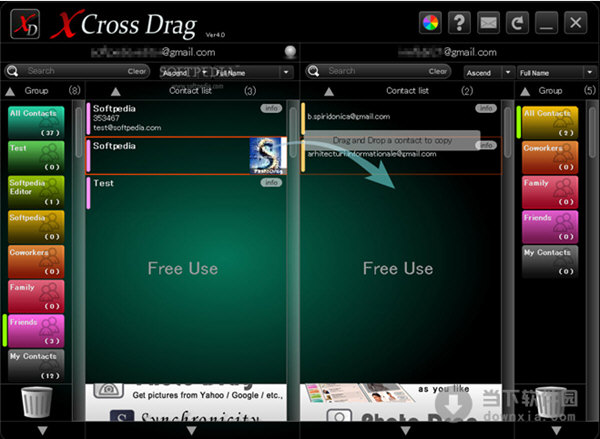Viewport: 600px width, 439px height.
Task: Open left Ascend sort order dropdown
Action: [x=185, y=72]
